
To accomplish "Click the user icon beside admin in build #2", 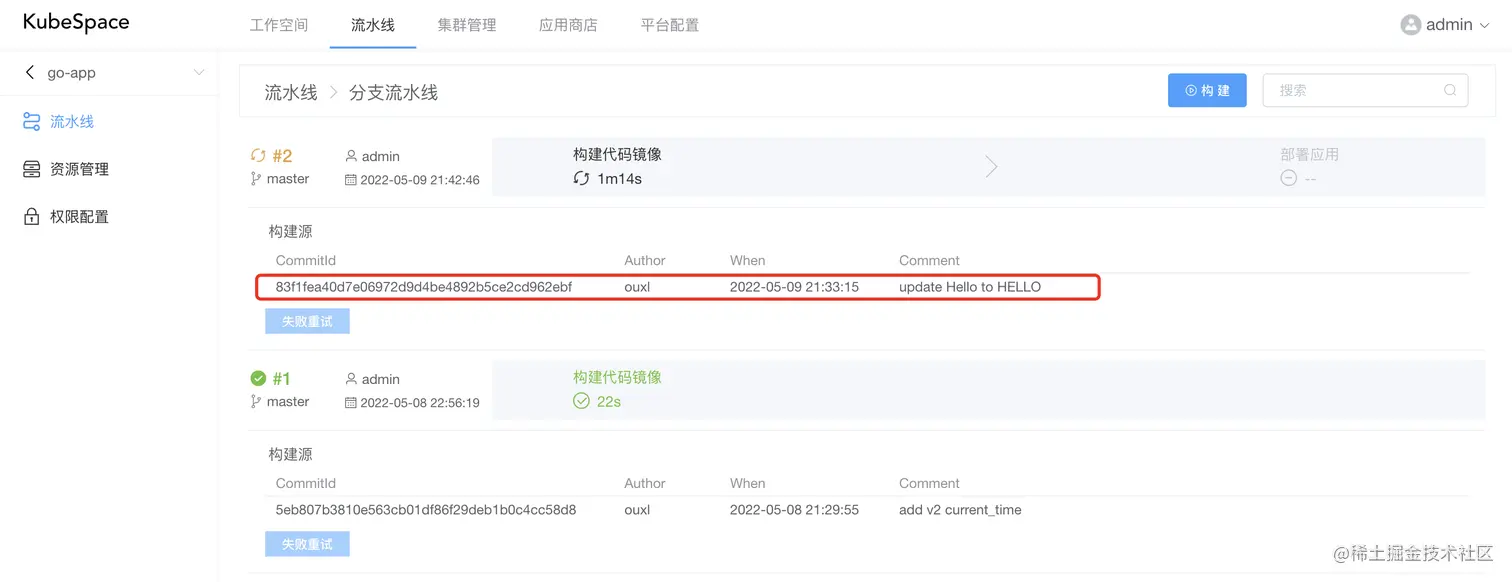I will pyautogui.click(x=351, y=156).
